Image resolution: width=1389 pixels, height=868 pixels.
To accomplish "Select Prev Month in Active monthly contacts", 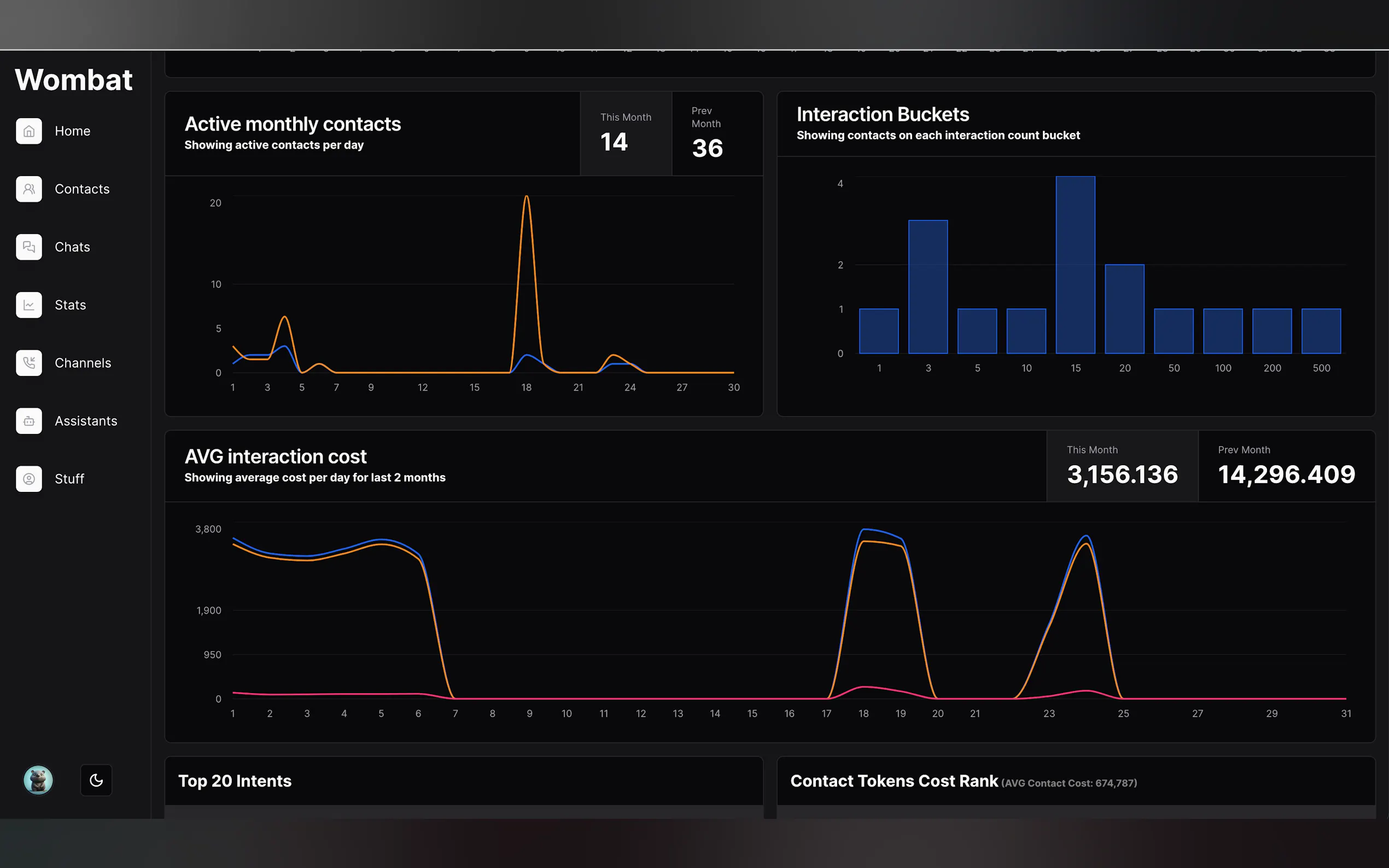I will coord(717,134).
